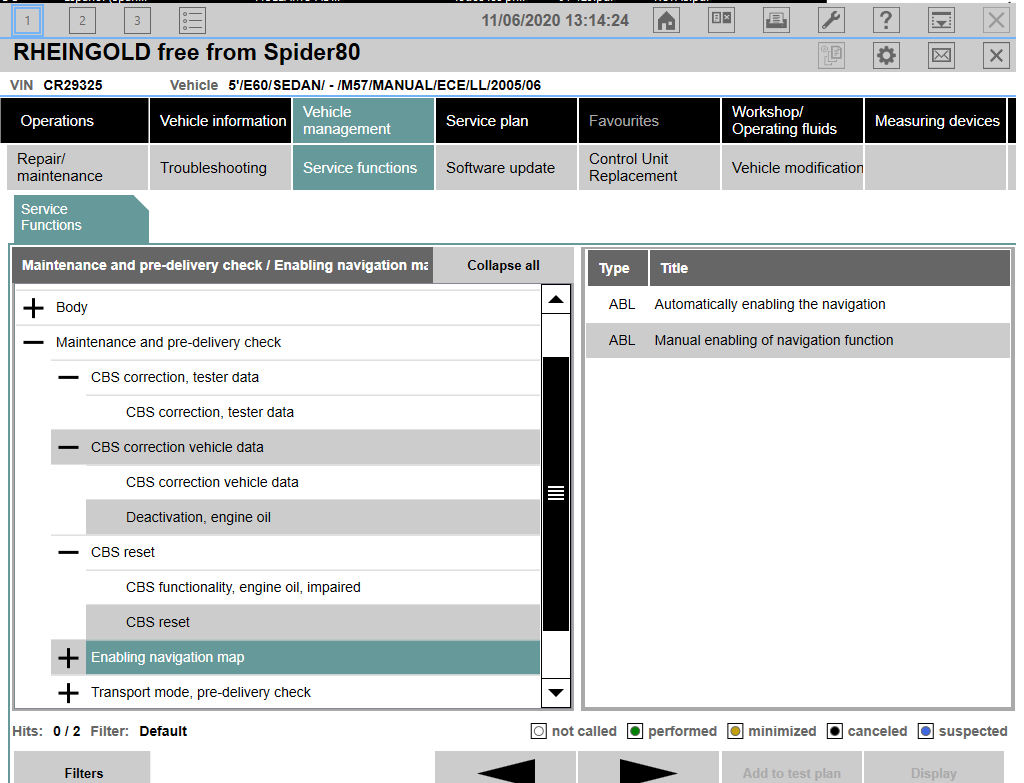Open Workshop/Operating fluids tab

point(792,121)
